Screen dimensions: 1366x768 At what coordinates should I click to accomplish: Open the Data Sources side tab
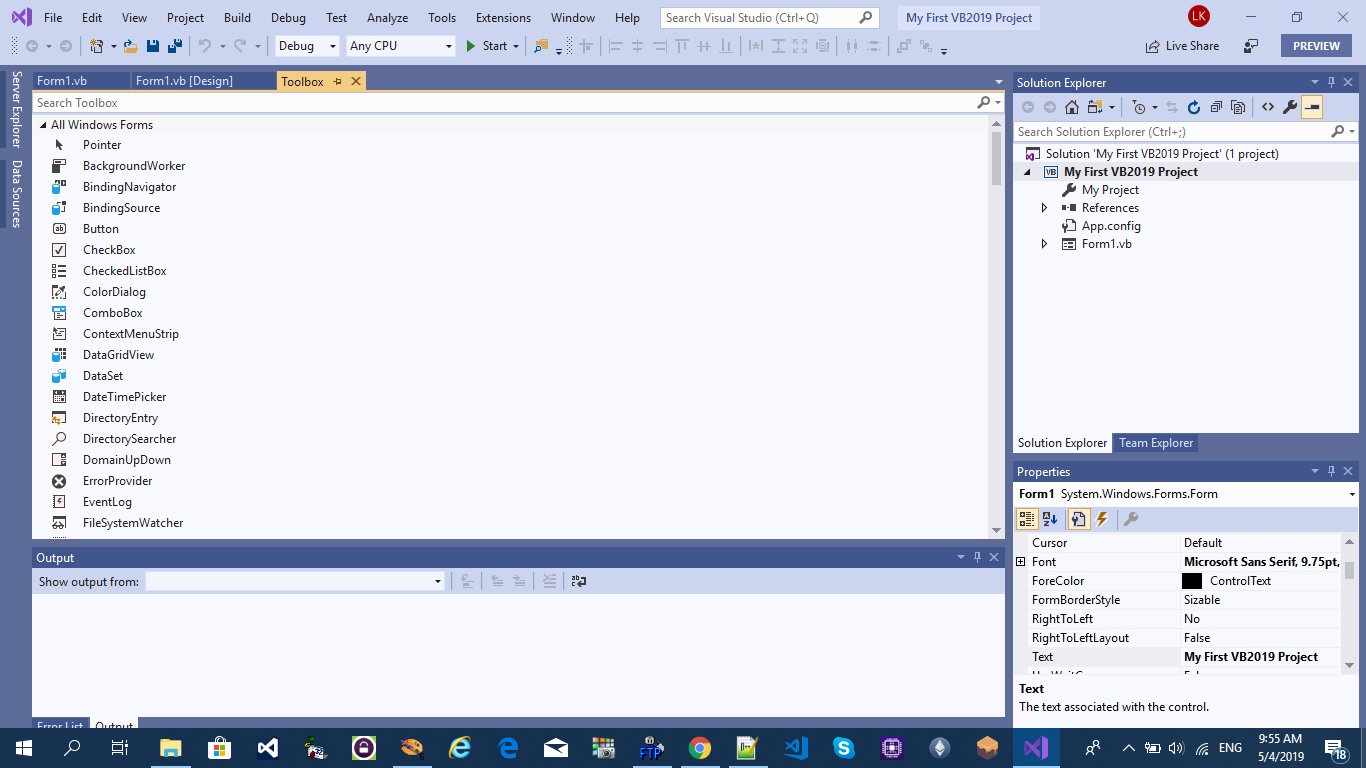(16, 194)
